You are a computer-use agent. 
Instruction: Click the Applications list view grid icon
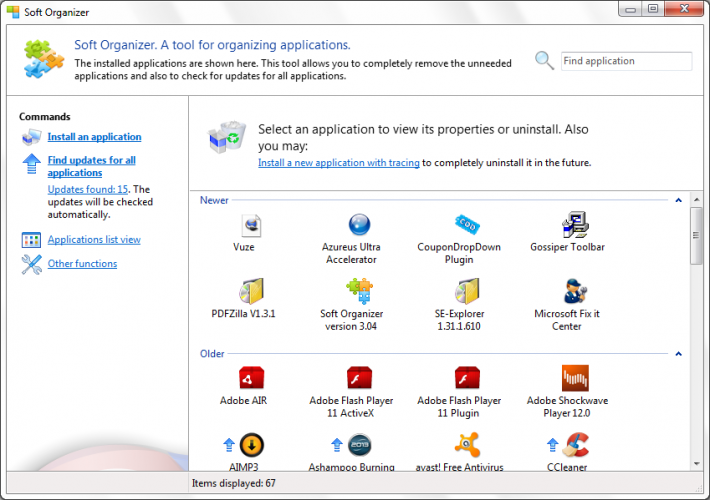[x=31, y=240]
